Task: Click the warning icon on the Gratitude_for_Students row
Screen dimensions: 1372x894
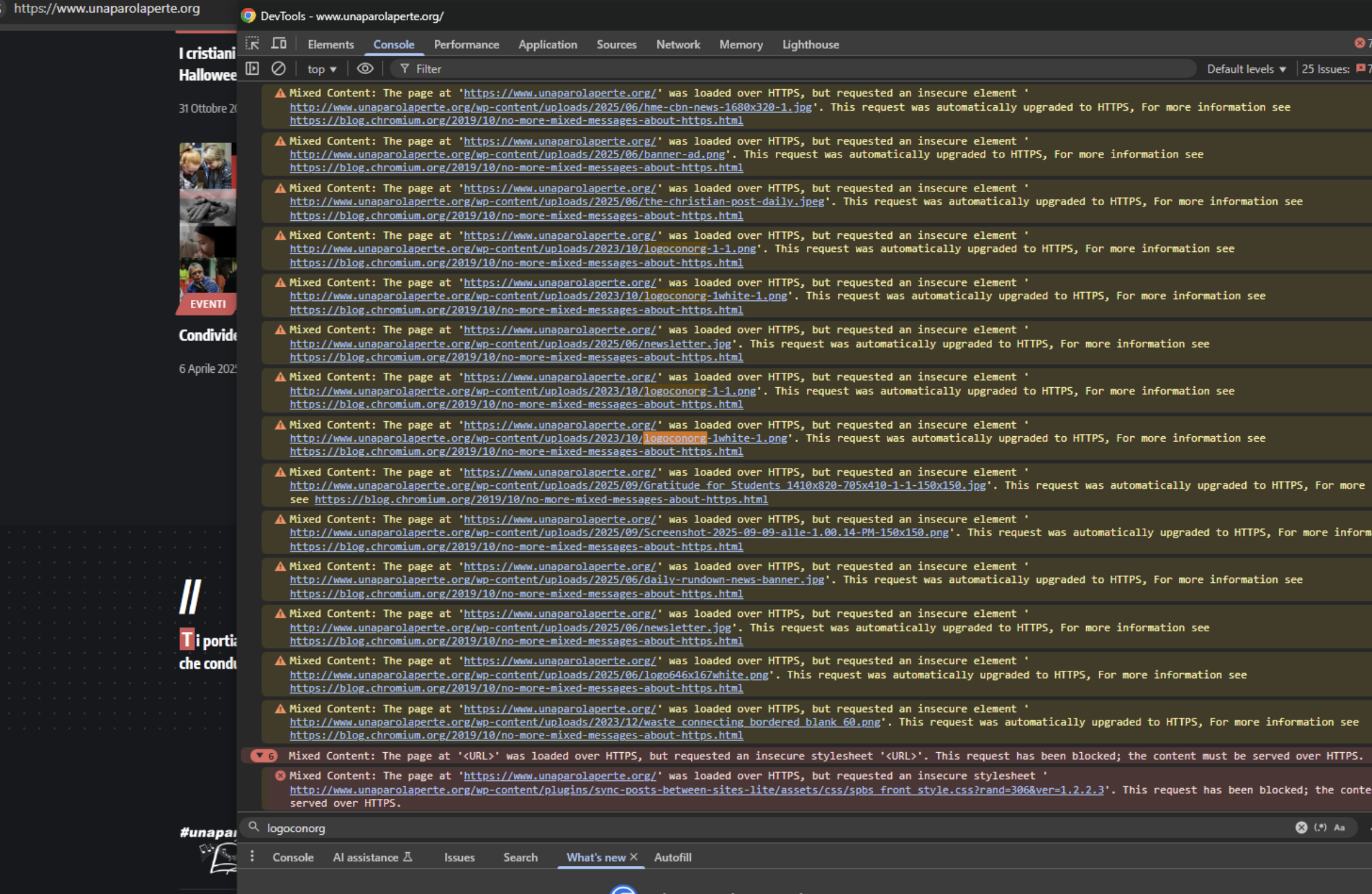Action: tap(280, 472)
